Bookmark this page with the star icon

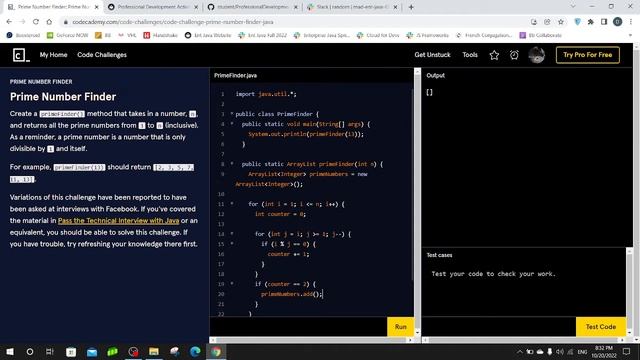(561, 22)
